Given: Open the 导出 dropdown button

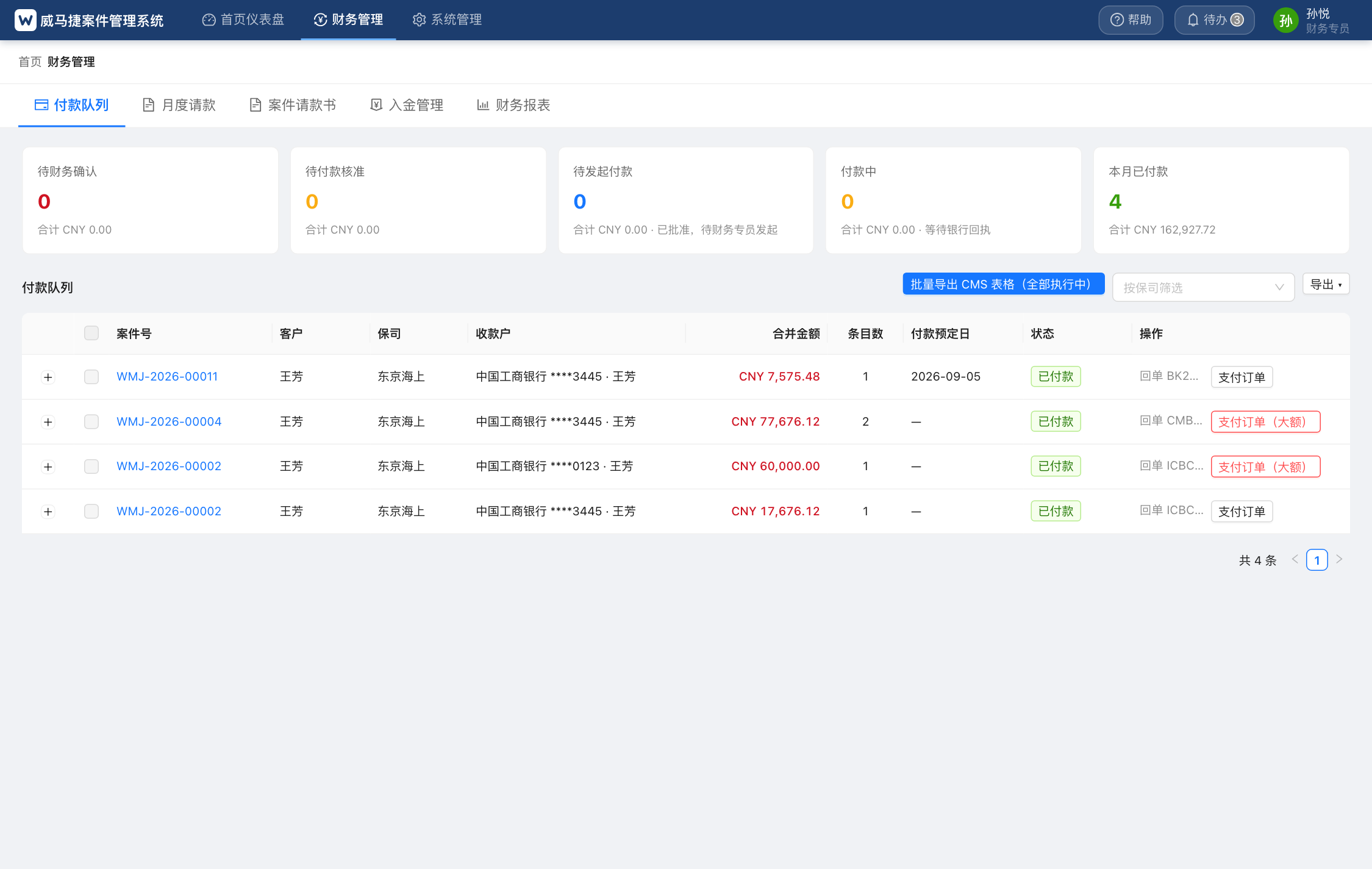Looking at the screenshot, I should click(x=1326, y=284).
